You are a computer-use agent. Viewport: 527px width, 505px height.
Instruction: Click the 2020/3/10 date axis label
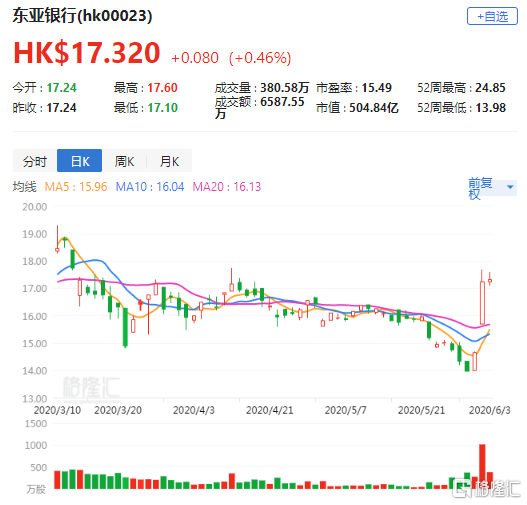[57, 410]
